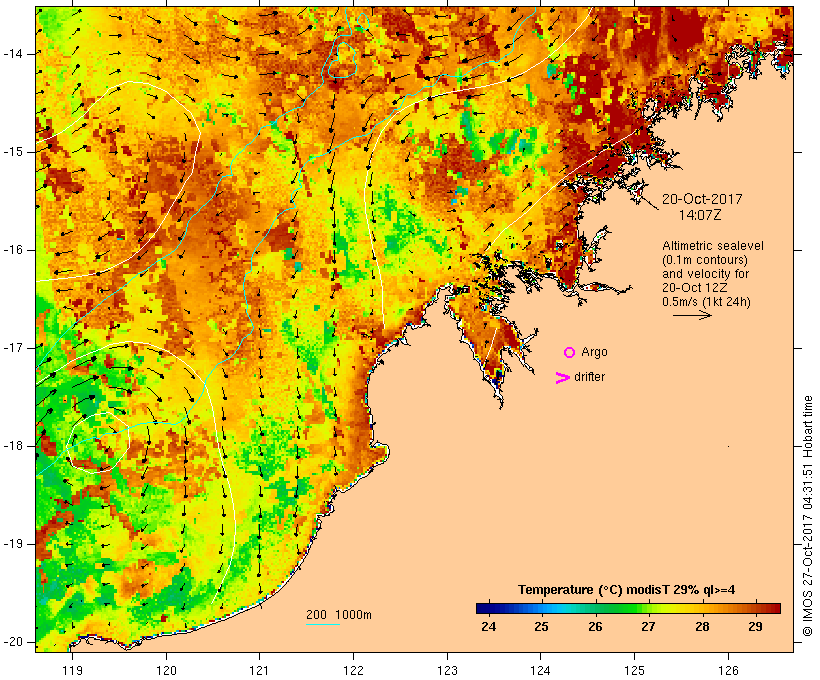Click the '-20' latitude axis label
This screenshot has width=820, height=680.
pos(13,642)
